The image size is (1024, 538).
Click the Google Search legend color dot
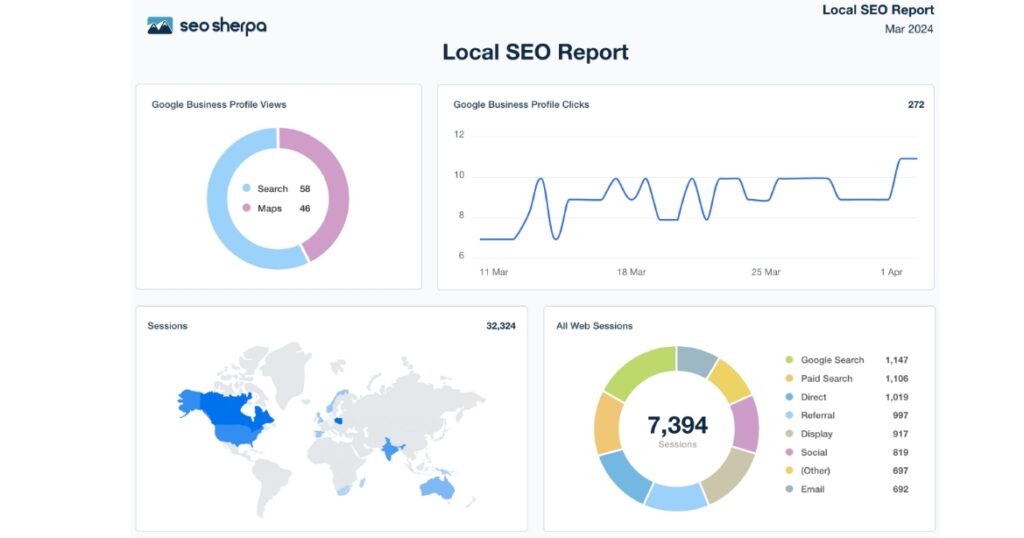click(x=789, y=360)
